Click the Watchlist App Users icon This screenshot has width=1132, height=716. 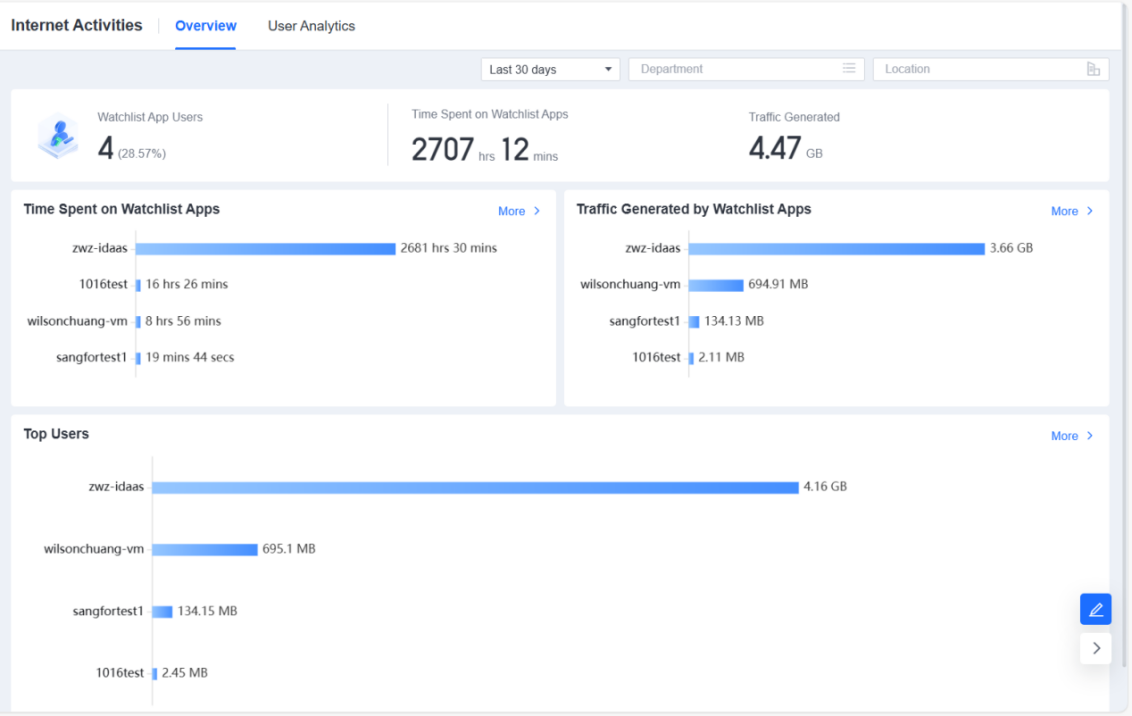[x=58, y=136]
